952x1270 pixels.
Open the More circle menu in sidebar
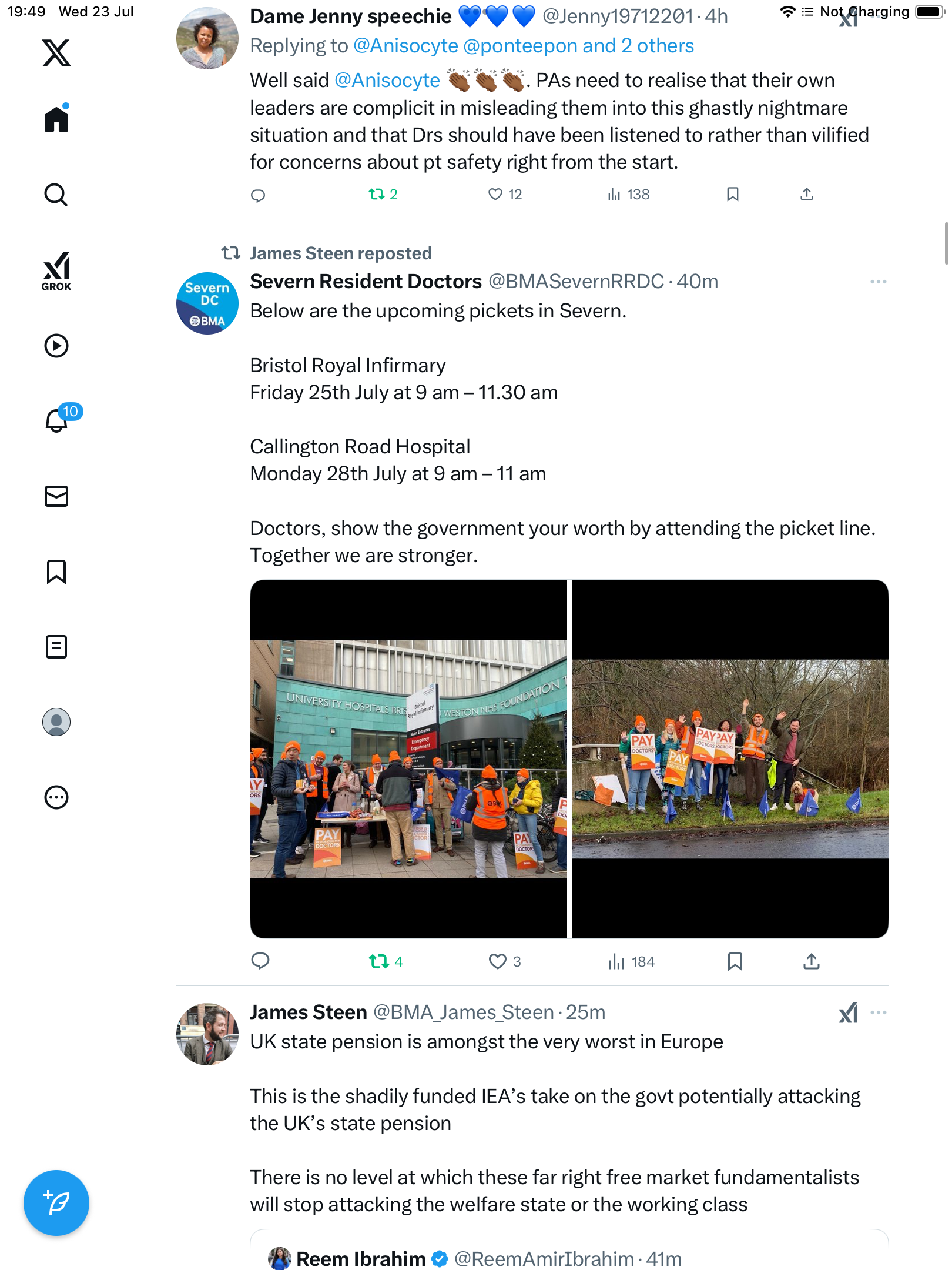coord(56,797)
